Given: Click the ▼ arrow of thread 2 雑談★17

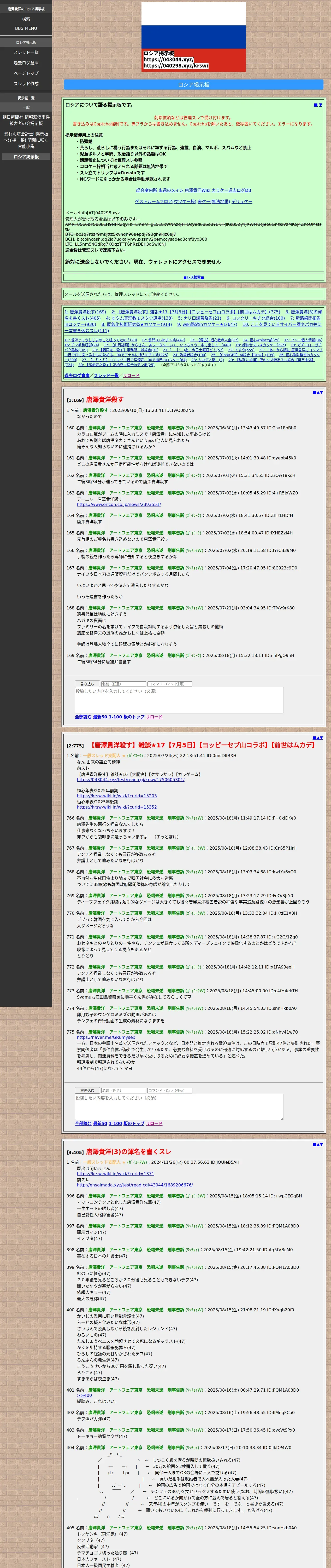Looking at the screenshot, I should (x=321, y=738).
